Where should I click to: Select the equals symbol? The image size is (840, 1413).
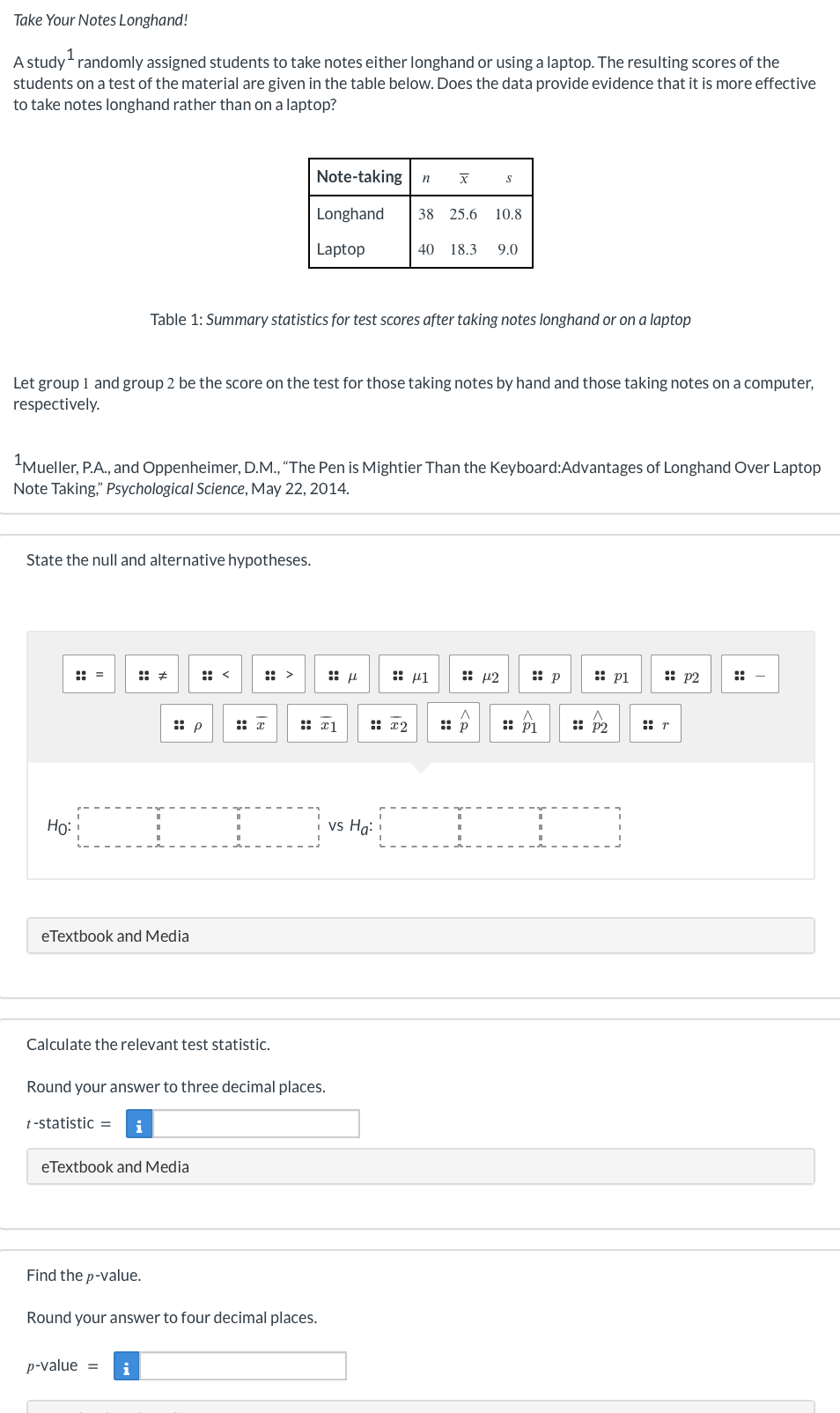(88, 675)
